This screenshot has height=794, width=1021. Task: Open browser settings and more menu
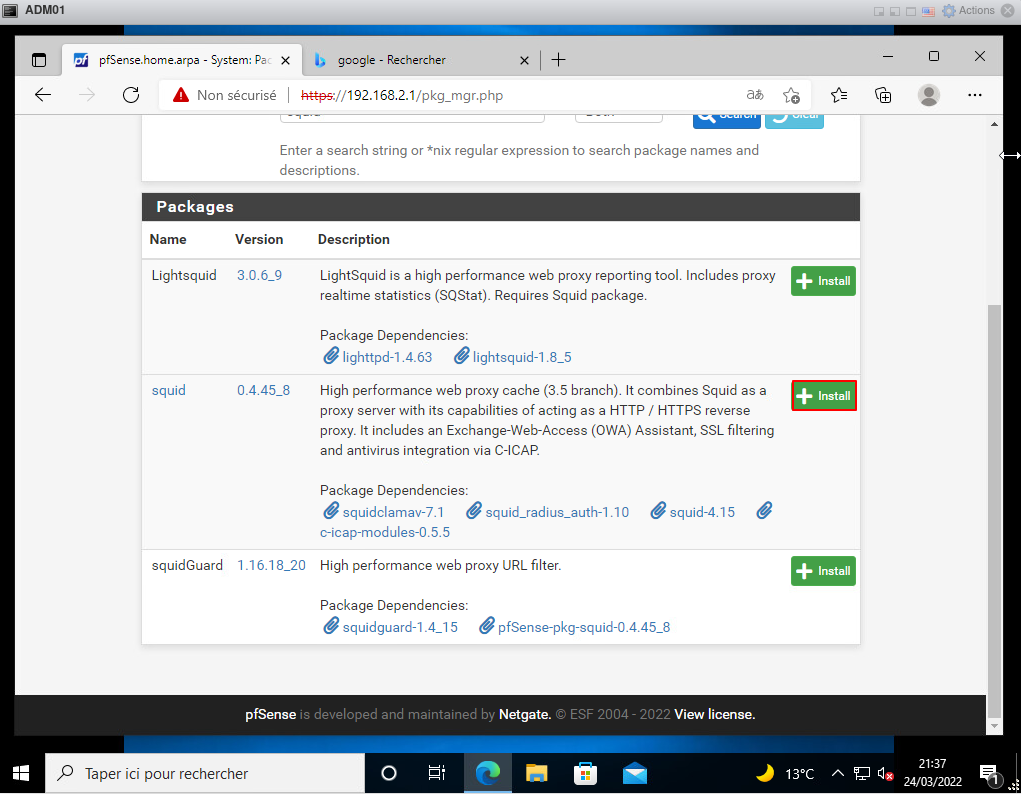click(x=976, y=95)
